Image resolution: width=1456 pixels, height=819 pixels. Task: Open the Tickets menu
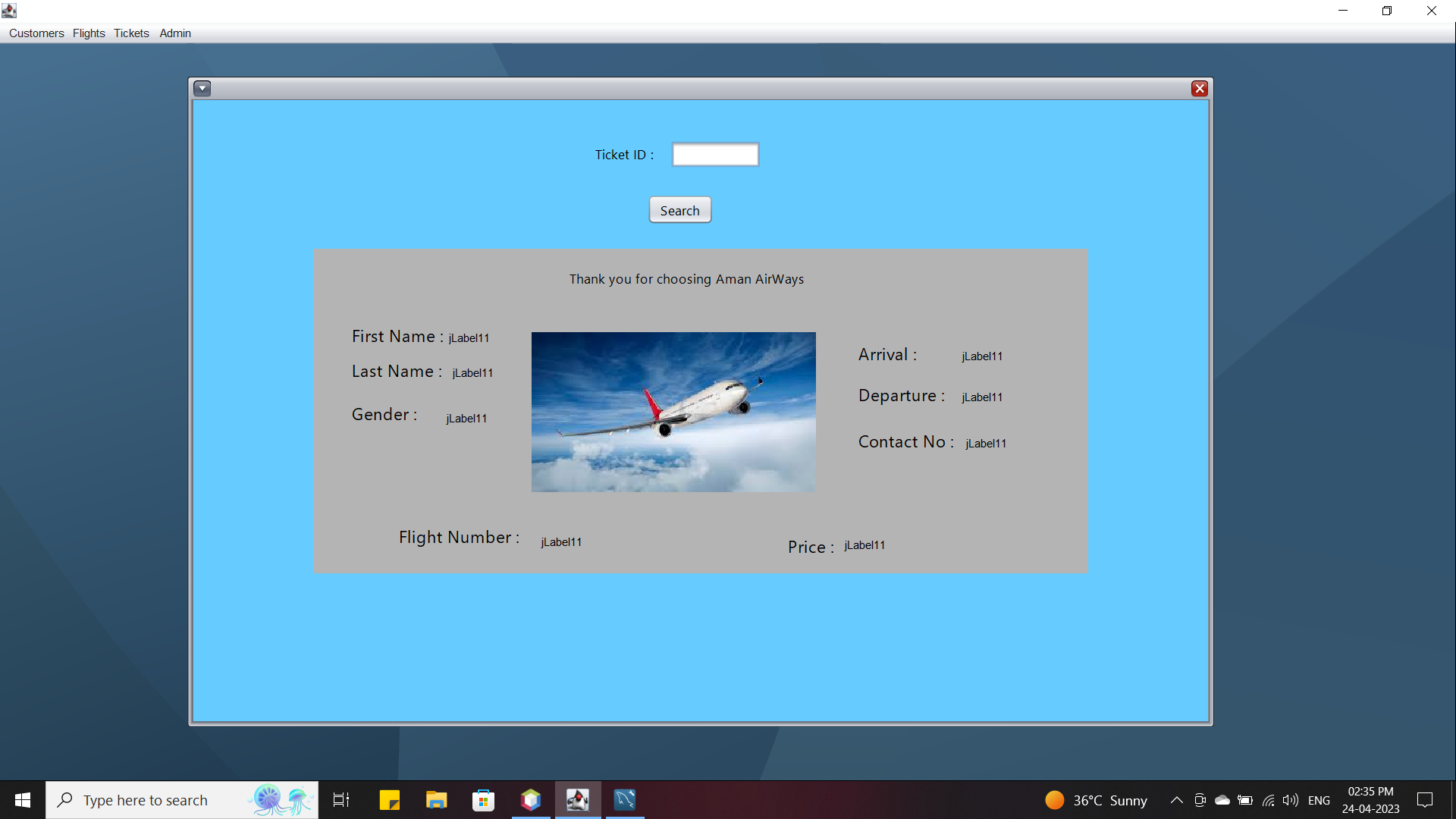point(131,33)
